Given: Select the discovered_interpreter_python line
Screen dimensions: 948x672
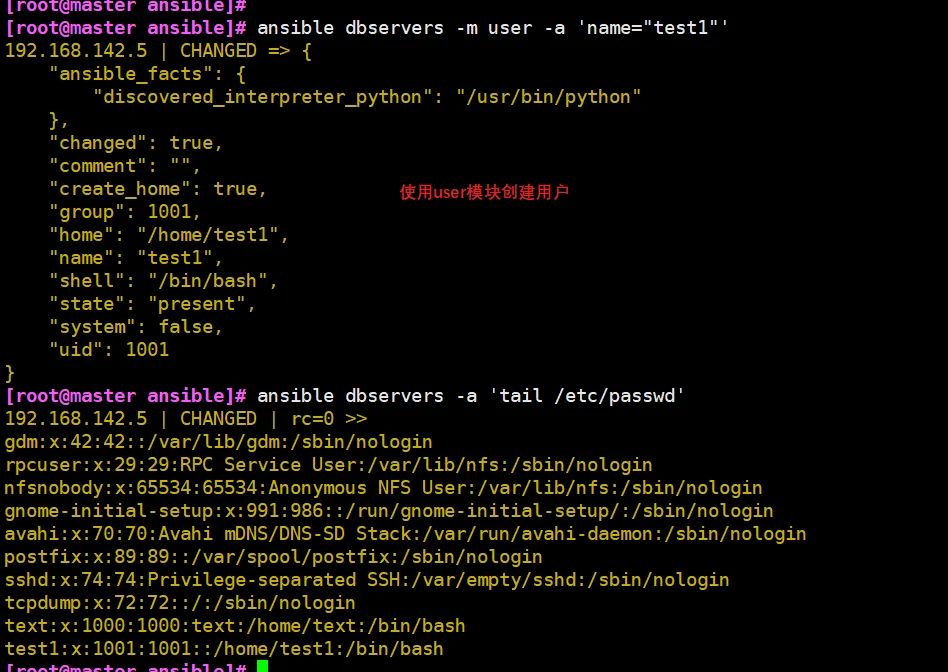Looking at the screenshot, I should coord(367,97).
